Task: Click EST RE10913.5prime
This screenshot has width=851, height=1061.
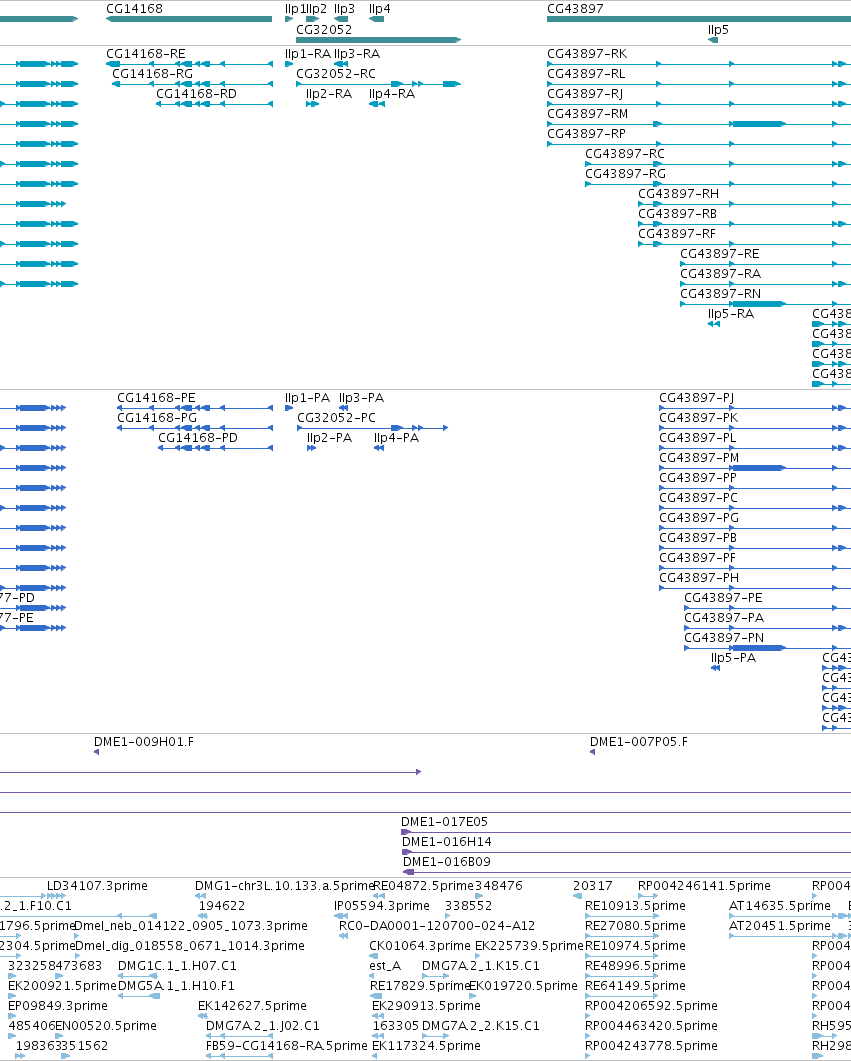Action: point(635,905)
